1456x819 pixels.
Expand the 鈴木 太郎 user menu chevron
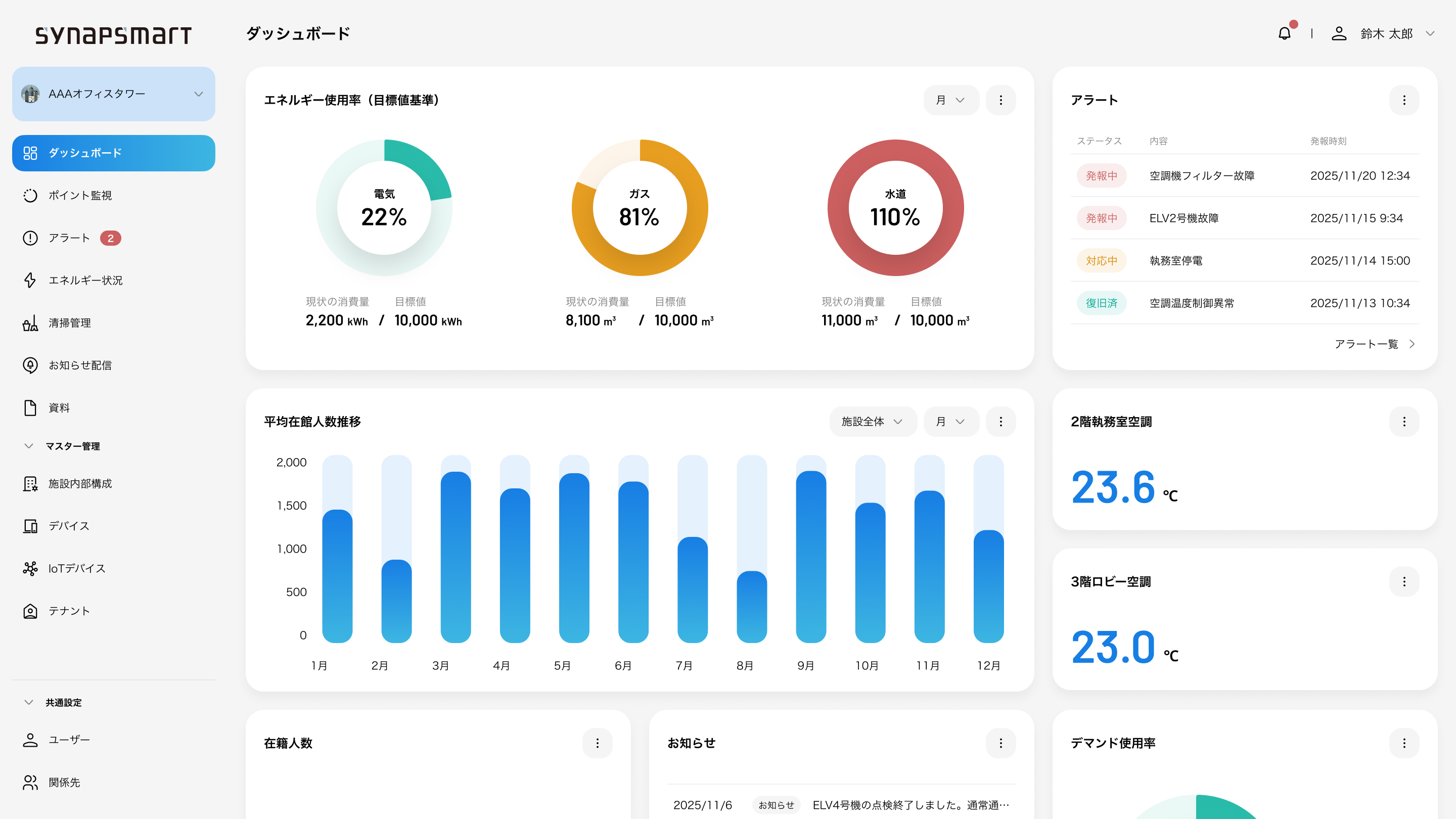coord(1430,33)
